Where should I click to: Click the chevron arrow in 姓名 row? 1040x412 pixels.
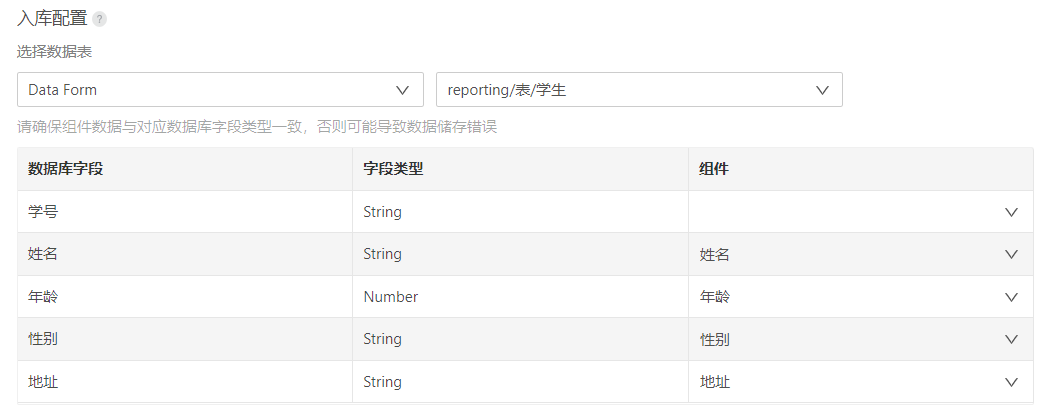click(x=1011, y=255)
